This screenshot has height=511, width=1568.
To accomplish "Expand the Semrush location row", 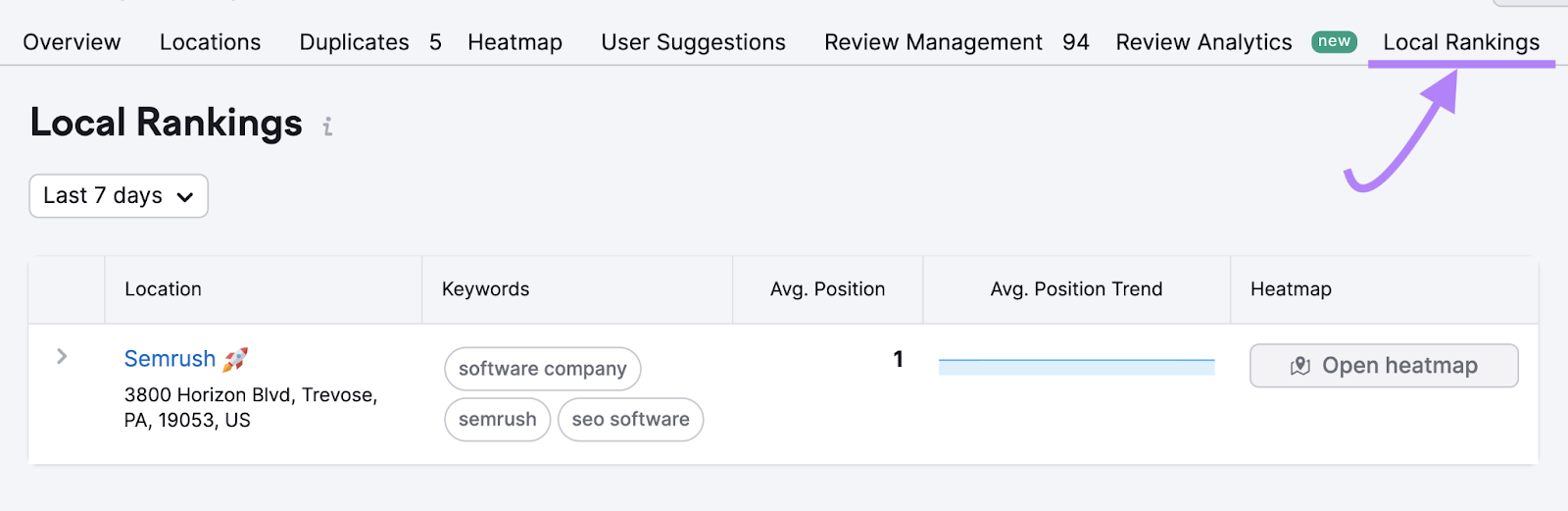I will click(x=62, y=356).
